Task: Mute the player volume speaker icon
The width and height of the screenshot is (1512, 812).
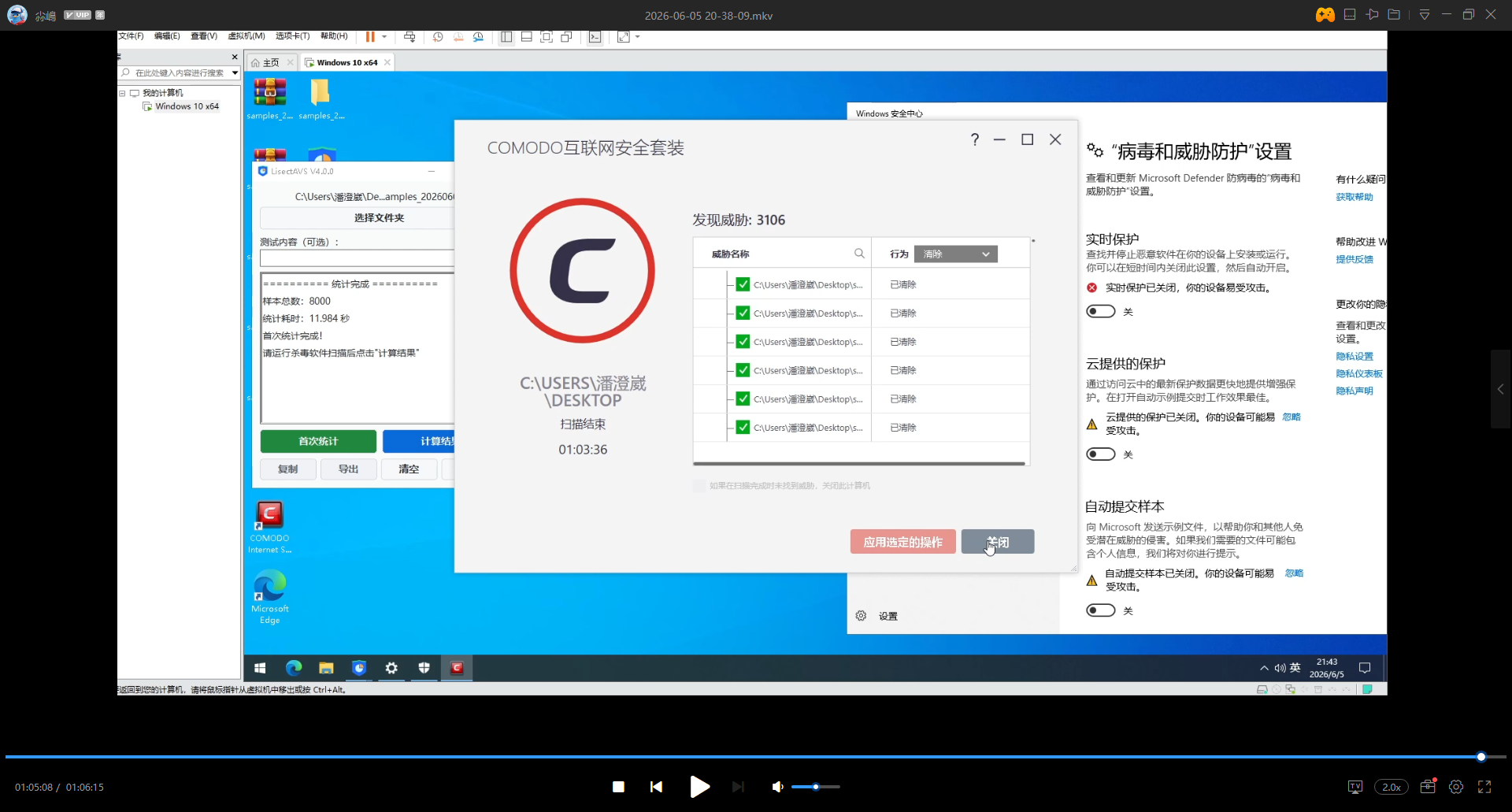Action: click(x=777, y=787)
